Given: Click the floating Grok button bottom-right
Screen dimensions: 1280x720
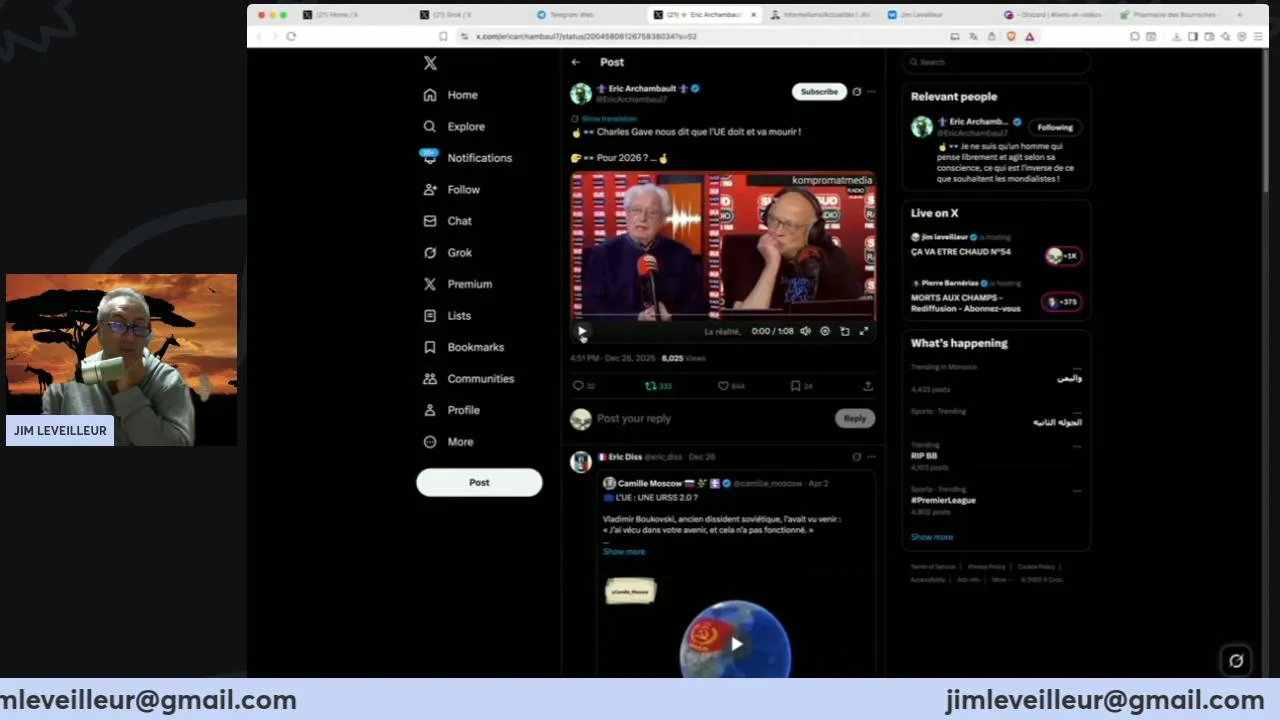Looking at the screenshot, I should click(1236, 661).
